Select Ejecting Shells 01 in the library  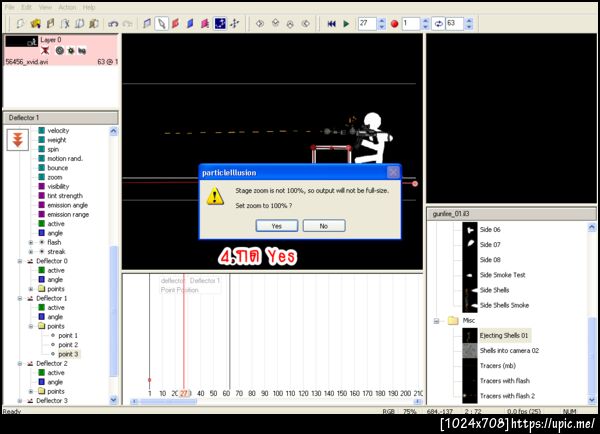pos(504,335)
